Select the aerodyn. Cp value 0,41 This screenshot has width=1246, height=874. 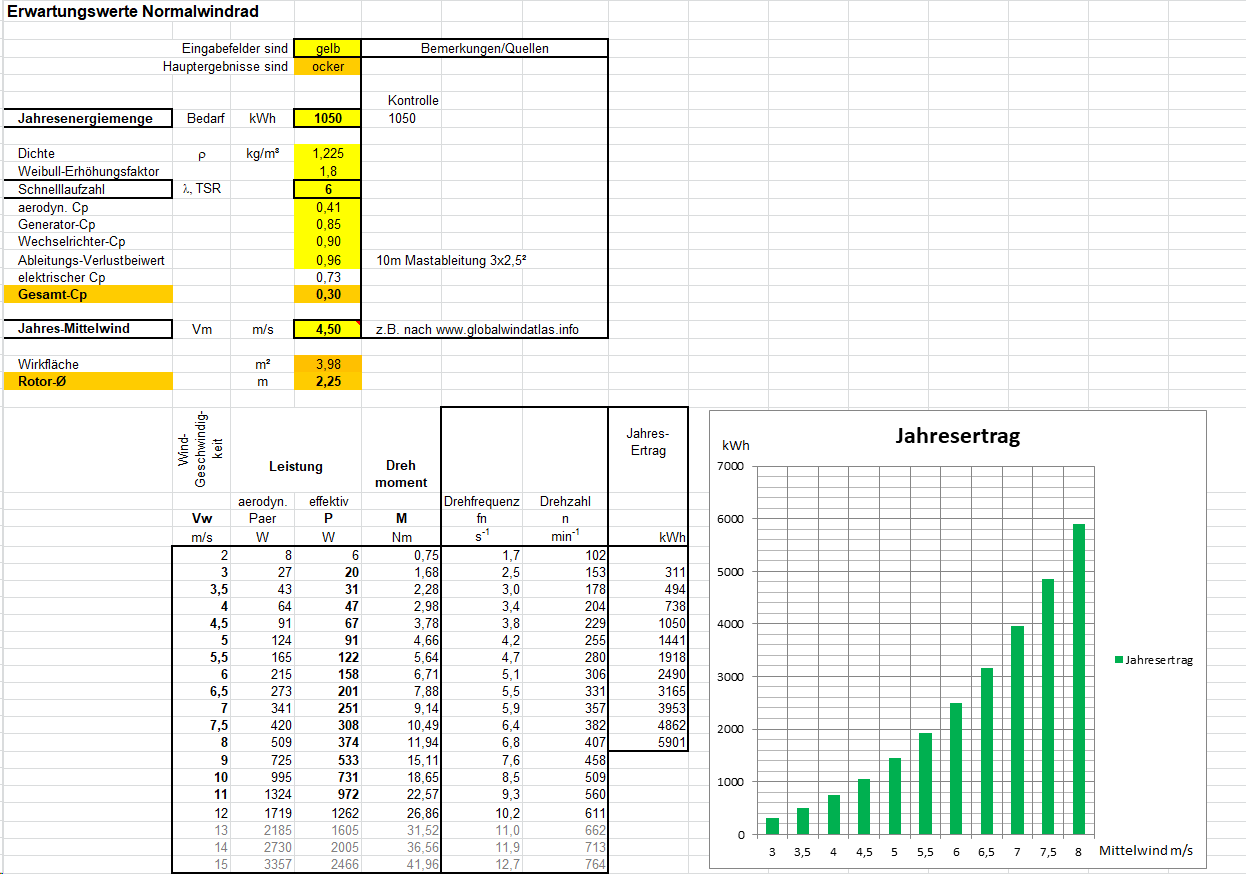point(327,207)
